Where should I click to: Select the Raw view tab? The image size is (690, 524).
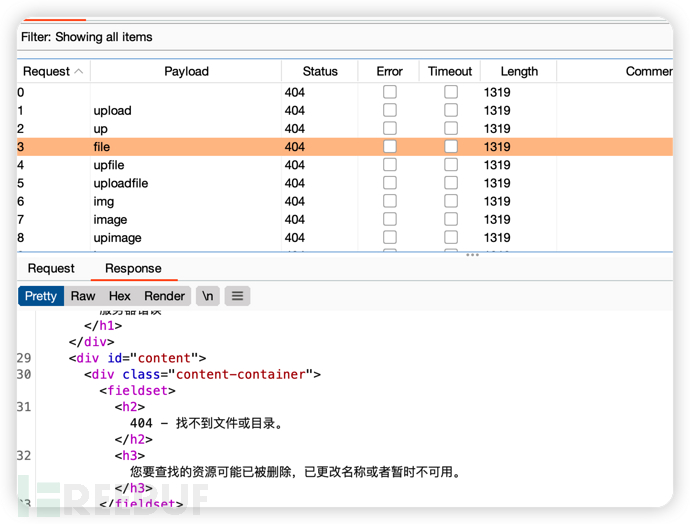coord(83,296)
